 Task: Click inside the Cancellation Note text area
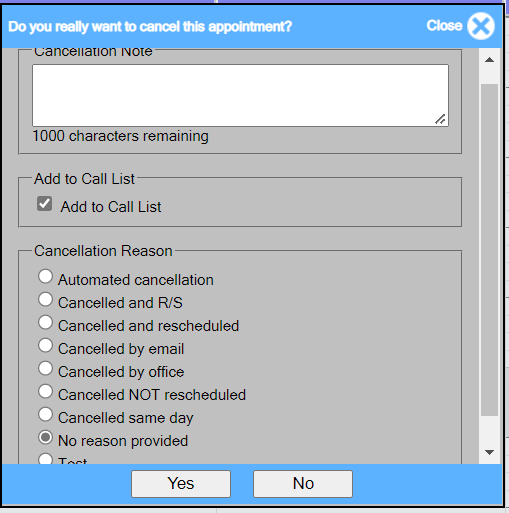[x=240, y=95]
